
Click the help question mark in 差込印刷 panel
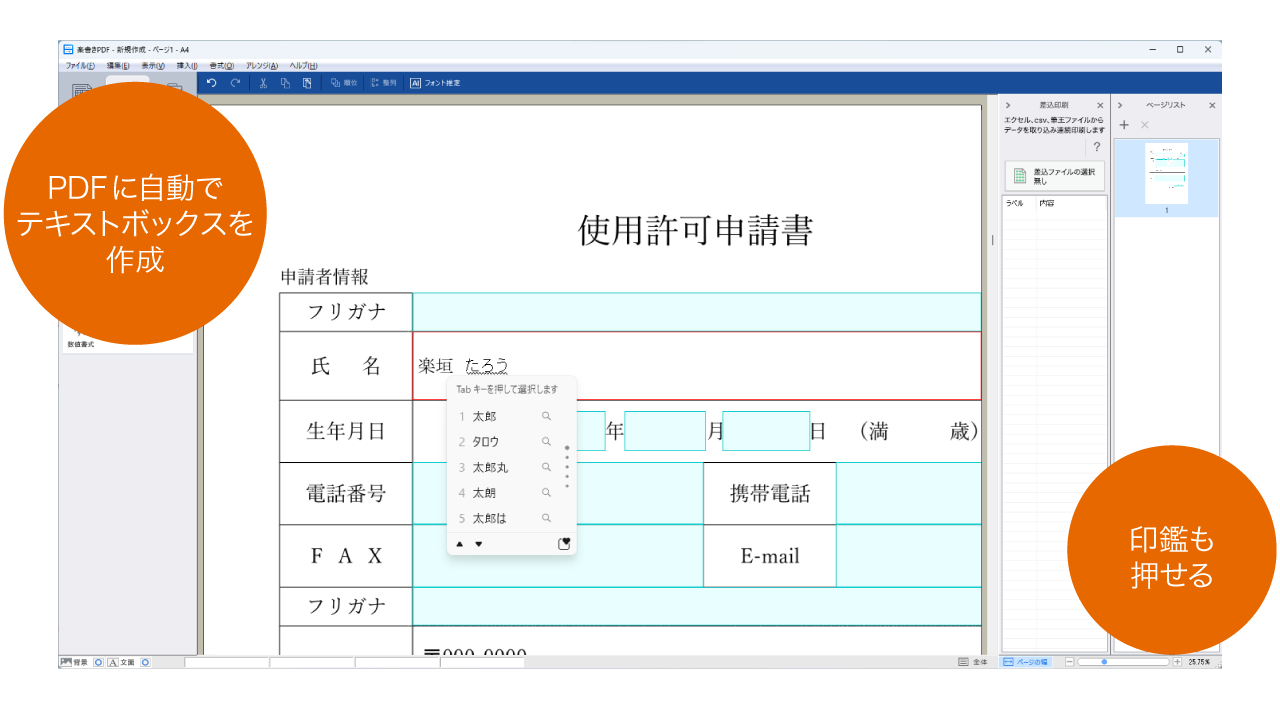[1096, 146]
